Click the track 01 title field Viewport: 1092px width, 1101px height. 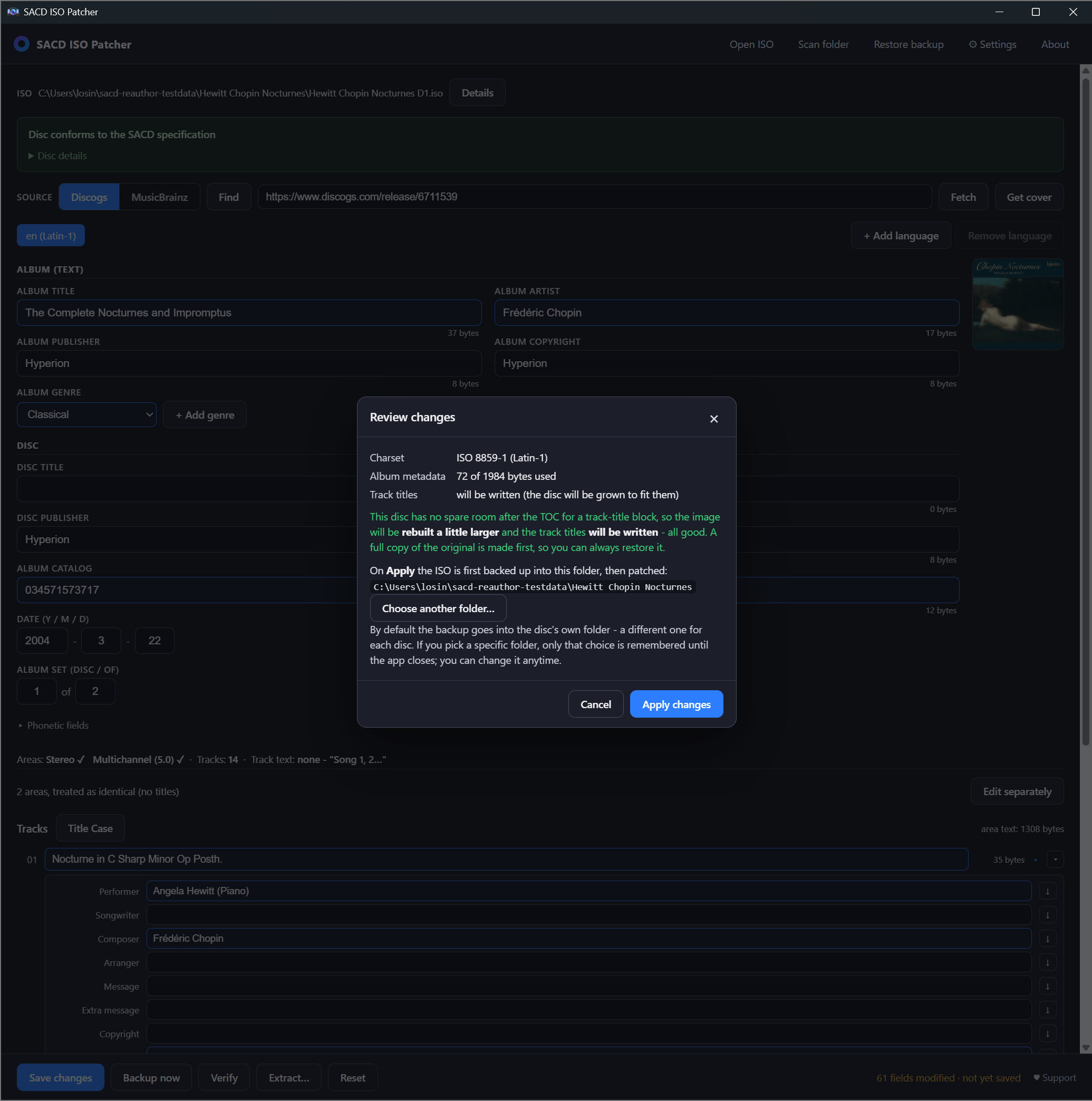(506, 859)
